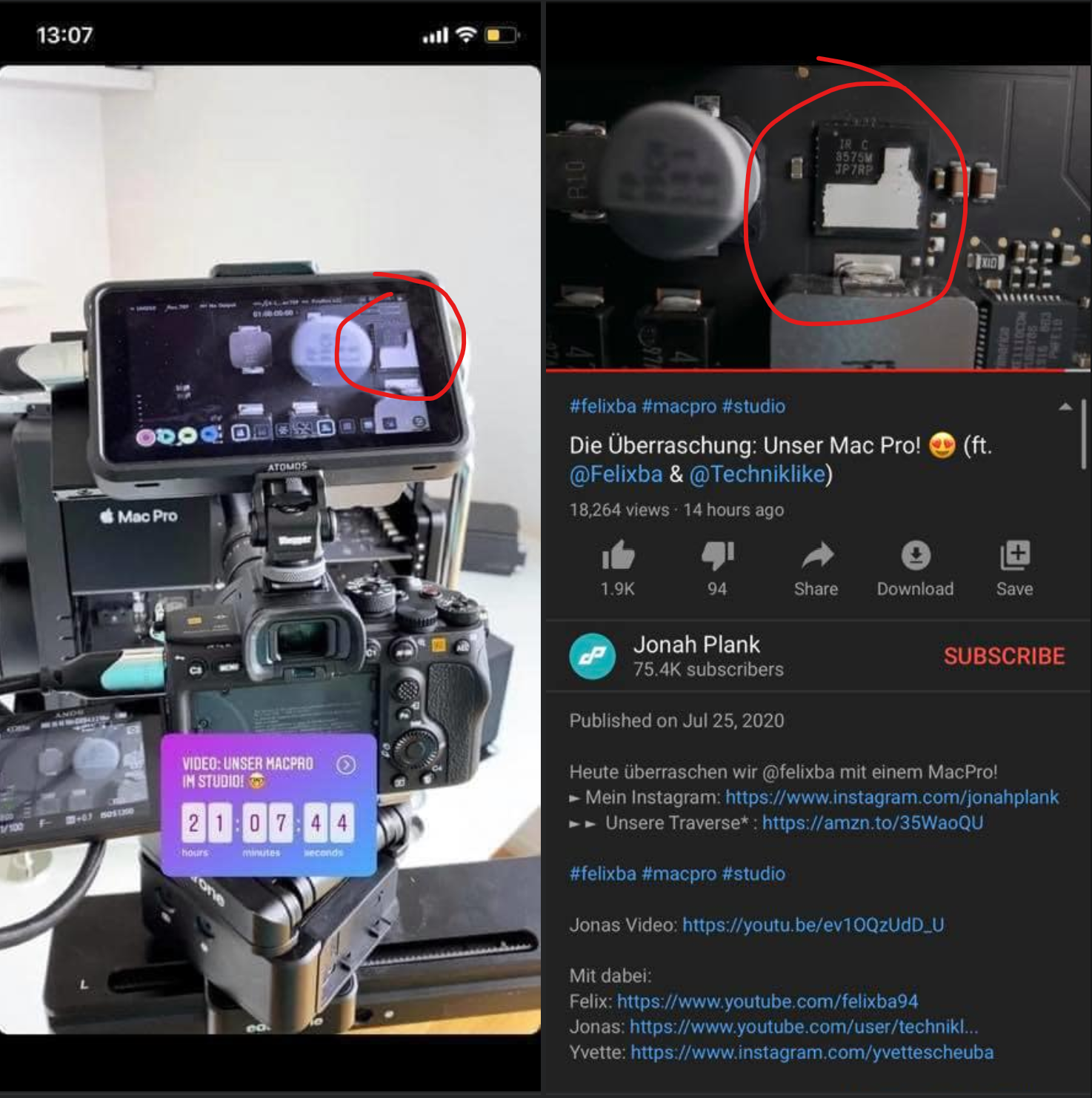Dislike the video with thumbs down
Image resolution: width=1092 pixels, height=1098 pixels.
(717, 556)
